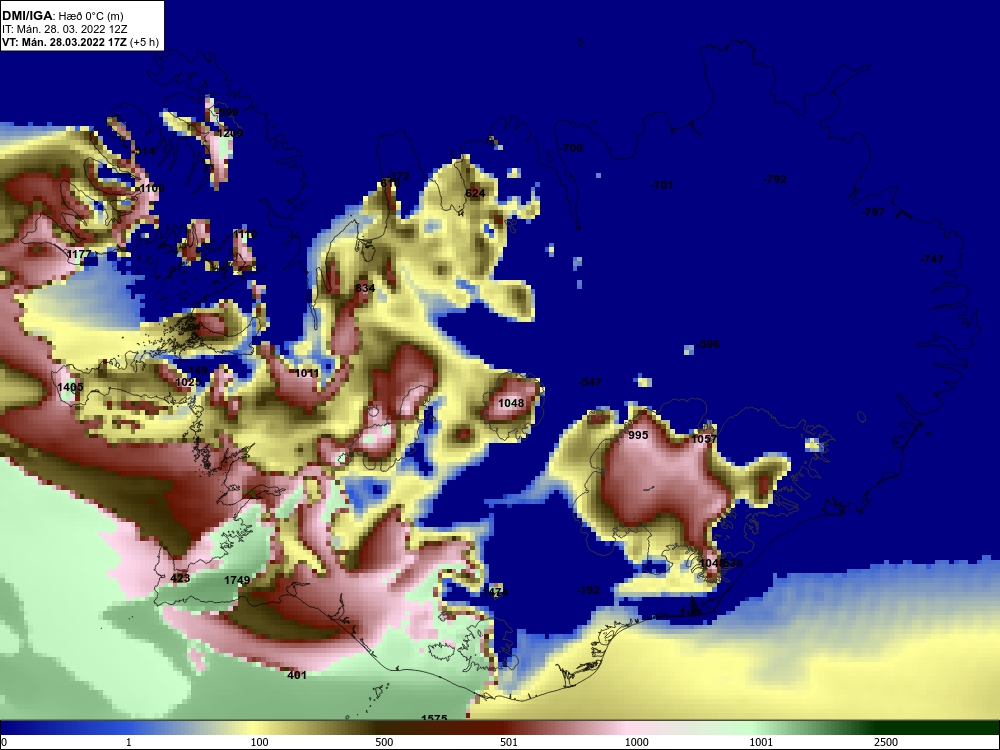Screen dimensions: 1000x750
Task: Click the 1025 value label on the map
Action: click(x=188, y=382)
